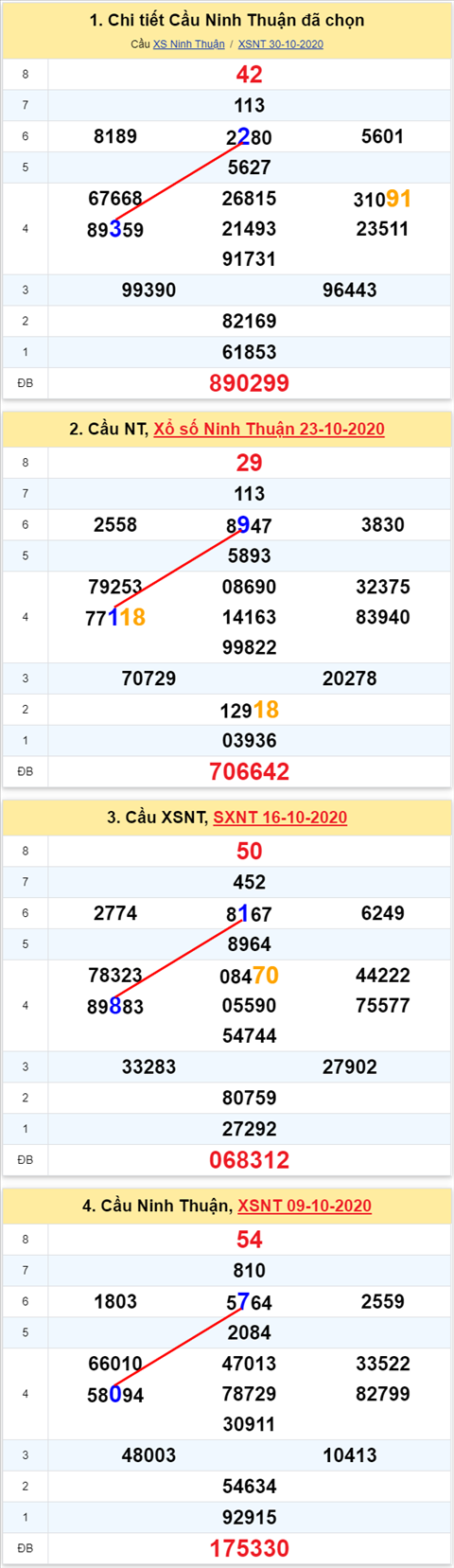This screenshot has height=1568, width=454.
Task: Click the number 27292
Action: tap(250, 1129)
